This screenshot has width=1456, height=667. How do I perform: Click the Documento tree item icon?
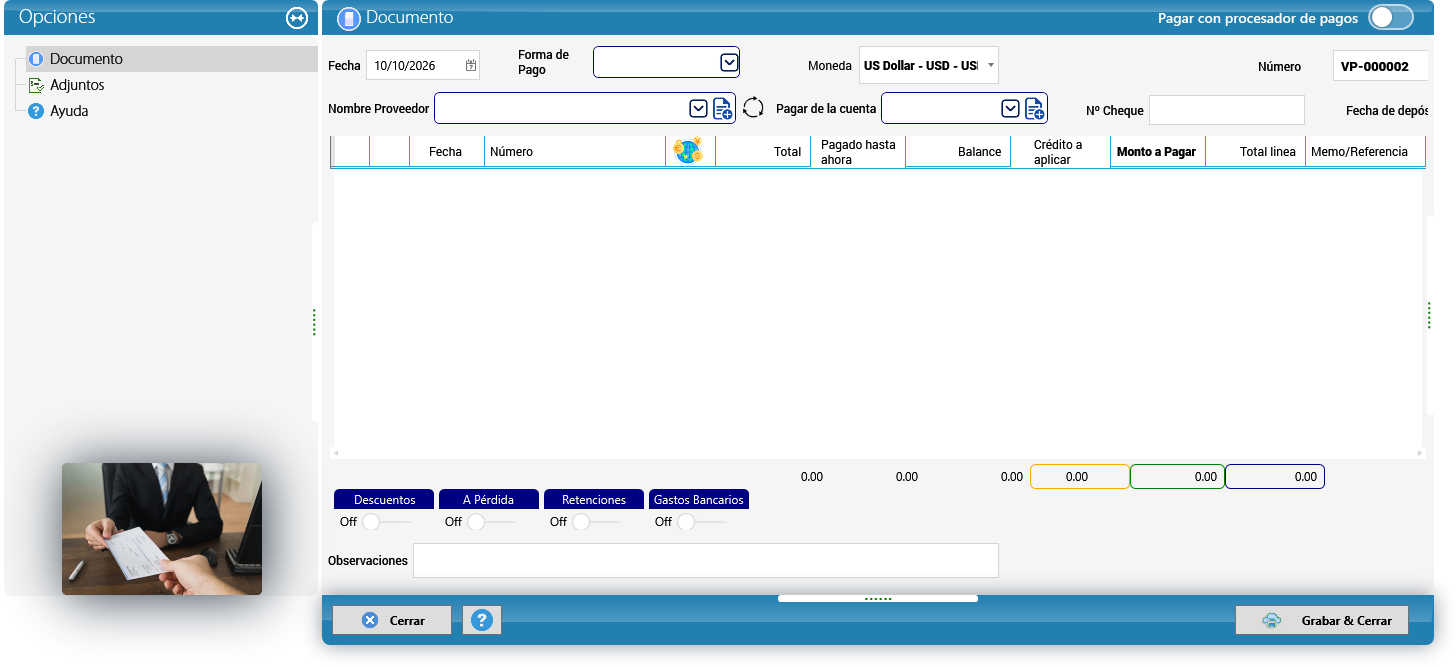coord(36,59)
